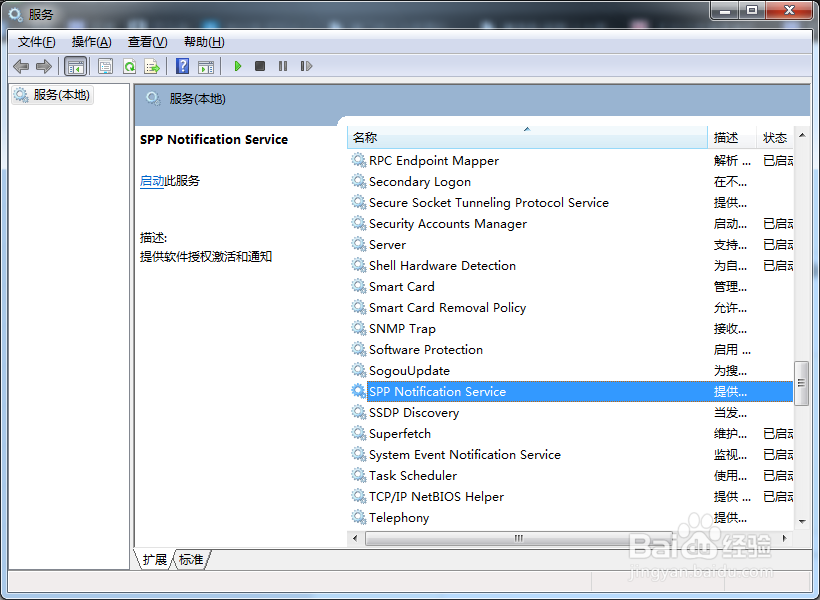Image resolution: width=820 pixels, height=600 pixels.
Task: Select the SSDP Discovery service
Action: (x=413, y=412)
